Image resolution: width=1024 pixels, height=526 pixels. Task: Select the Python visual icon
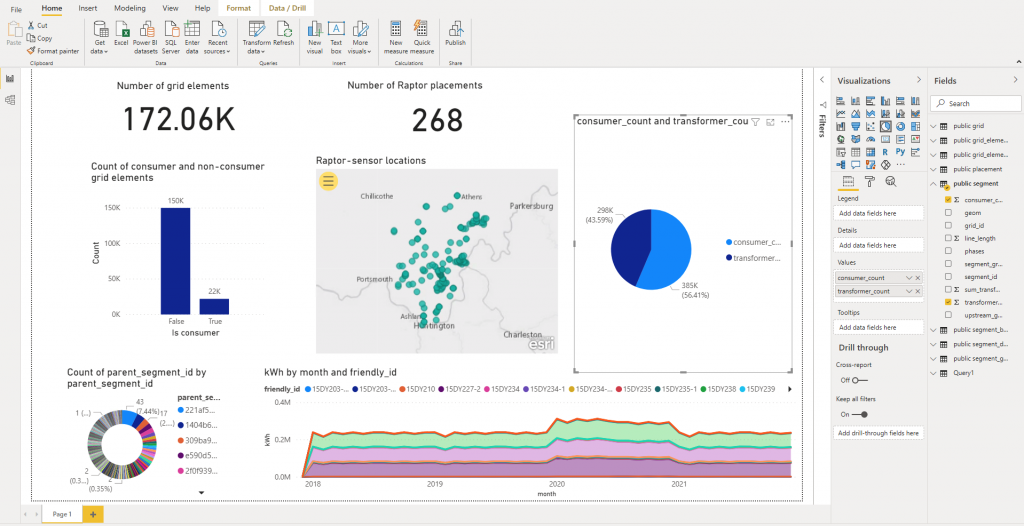901,152
